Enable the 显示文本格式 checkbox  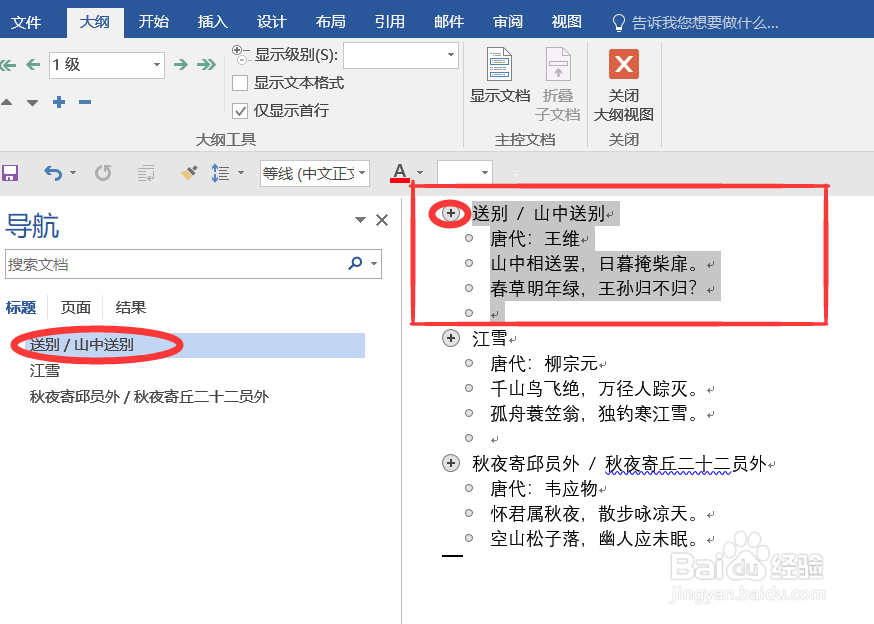point(238,84)
